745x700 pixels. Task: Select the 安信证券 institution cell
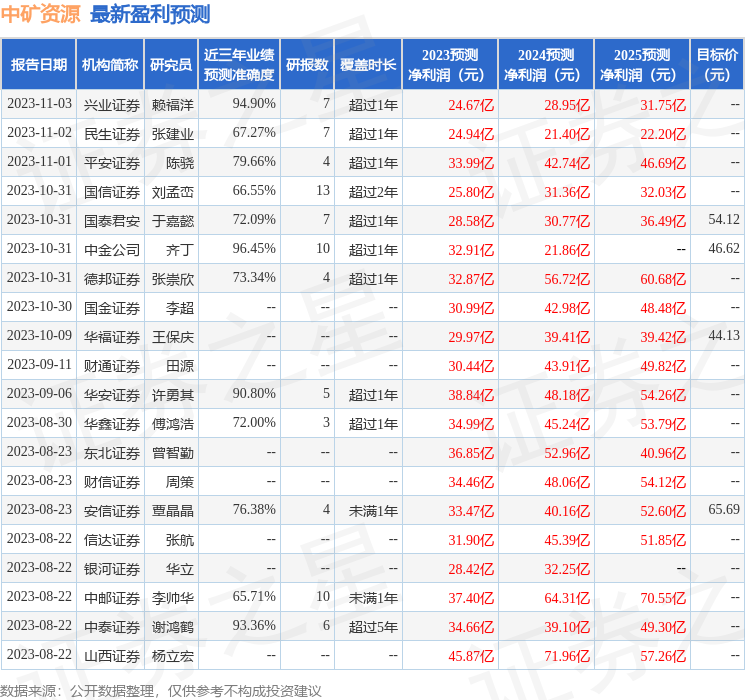tap(112, 510)
